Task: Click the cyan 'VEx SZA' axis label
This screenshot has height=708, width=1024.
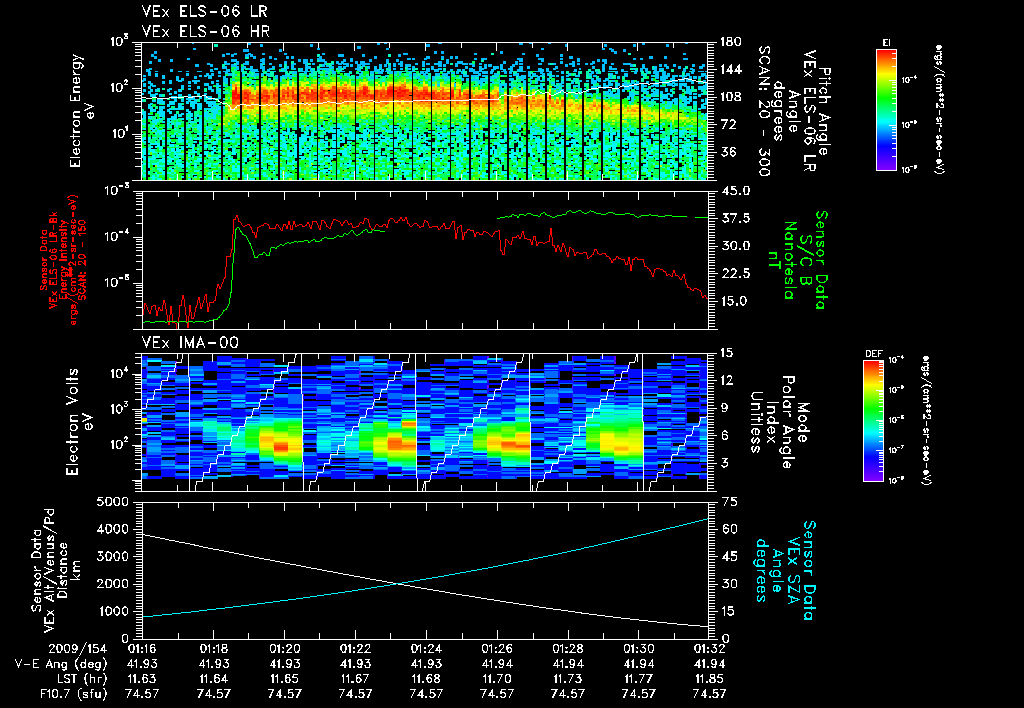Action: click(794, 570)
